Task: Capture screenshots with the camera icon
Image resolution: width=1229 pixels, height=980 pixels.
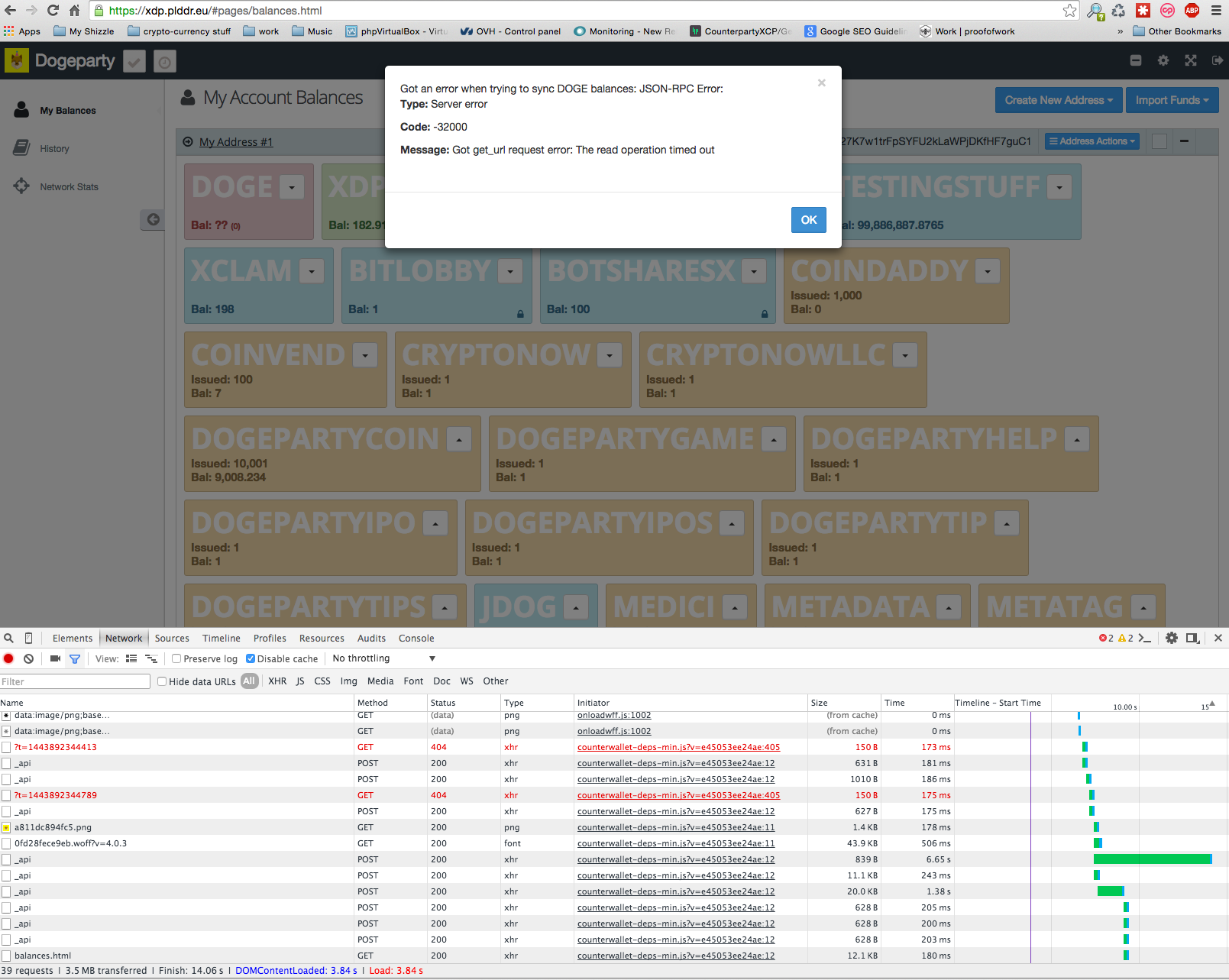Action: 55,658
